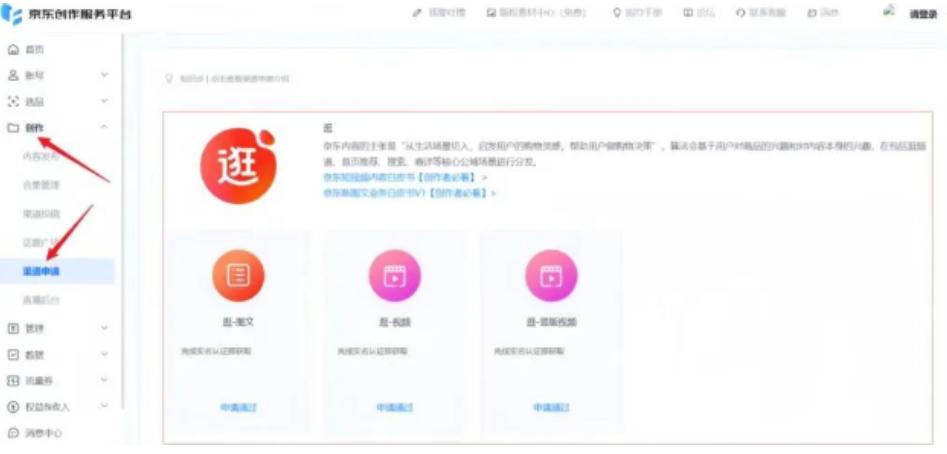The image size is (947, 454).
Task: Click the 联系客服 headset icon
Action: pyautogui.click(x=740, y=13)
